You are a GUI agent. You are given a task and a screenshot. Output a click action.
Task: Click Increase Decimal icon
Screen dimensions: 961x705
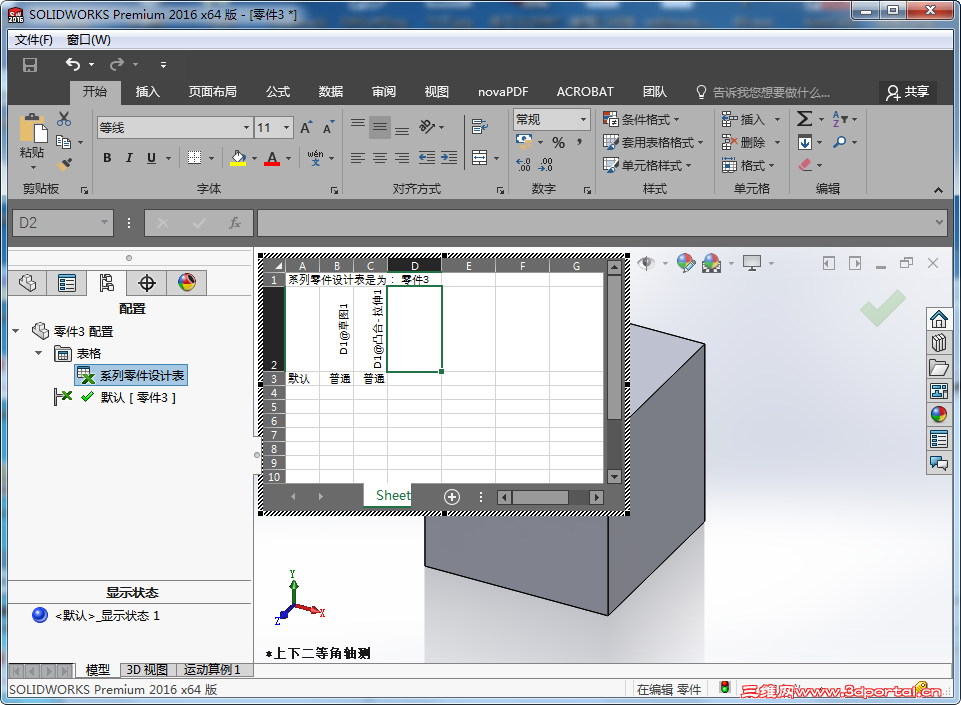(x=523, y=165)
